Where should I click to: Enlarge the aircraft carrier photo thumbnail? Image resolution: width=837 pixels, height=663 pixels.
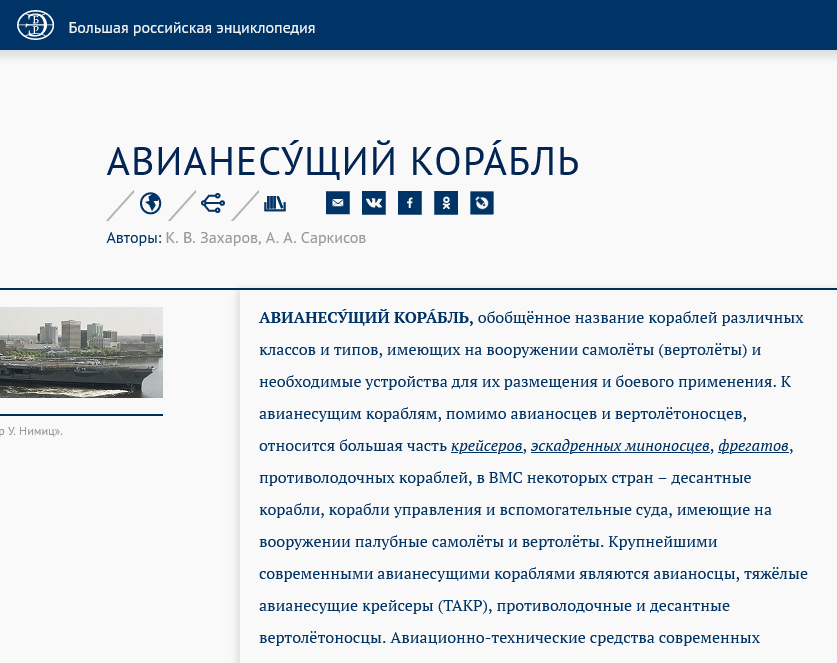pyautogui.click(x=81, y=352)
